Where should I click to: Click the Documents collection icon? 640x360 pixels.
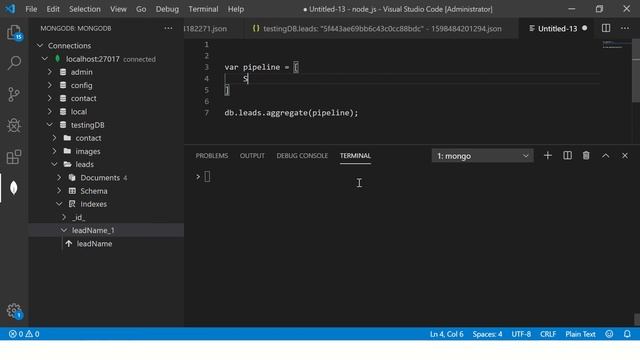pos(72,178)
